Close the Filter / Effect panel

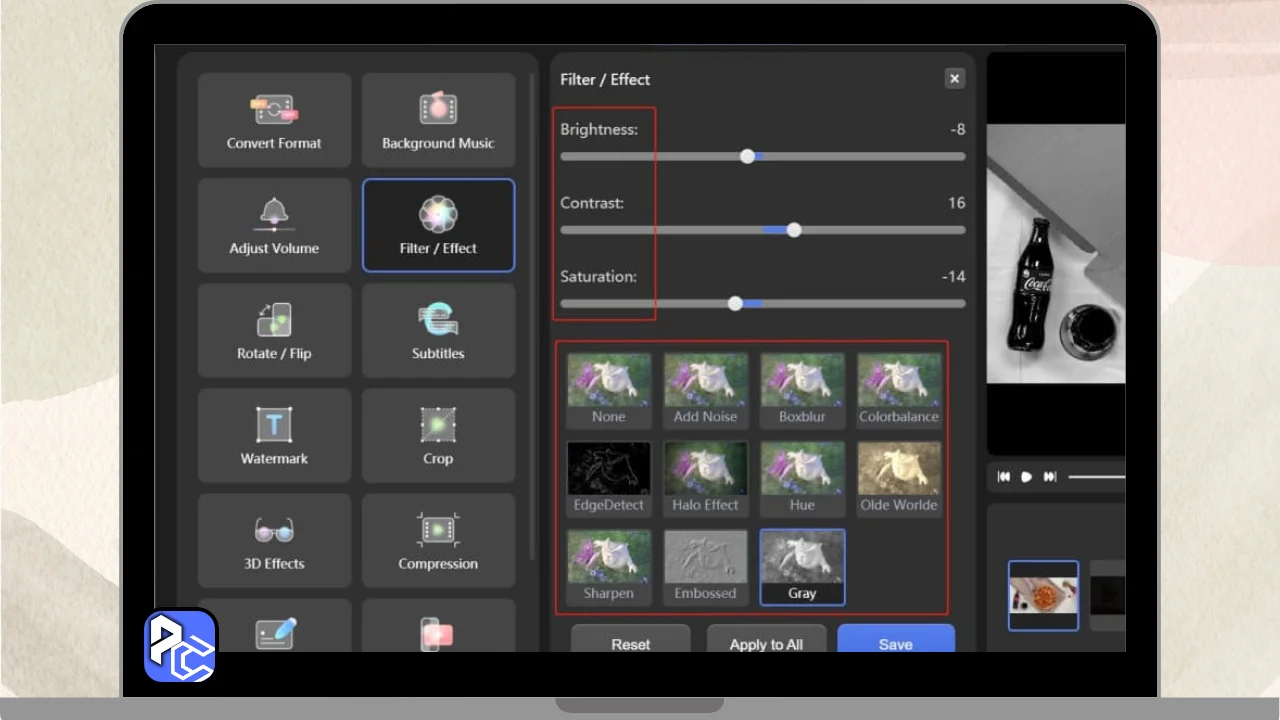coord(954,79)
